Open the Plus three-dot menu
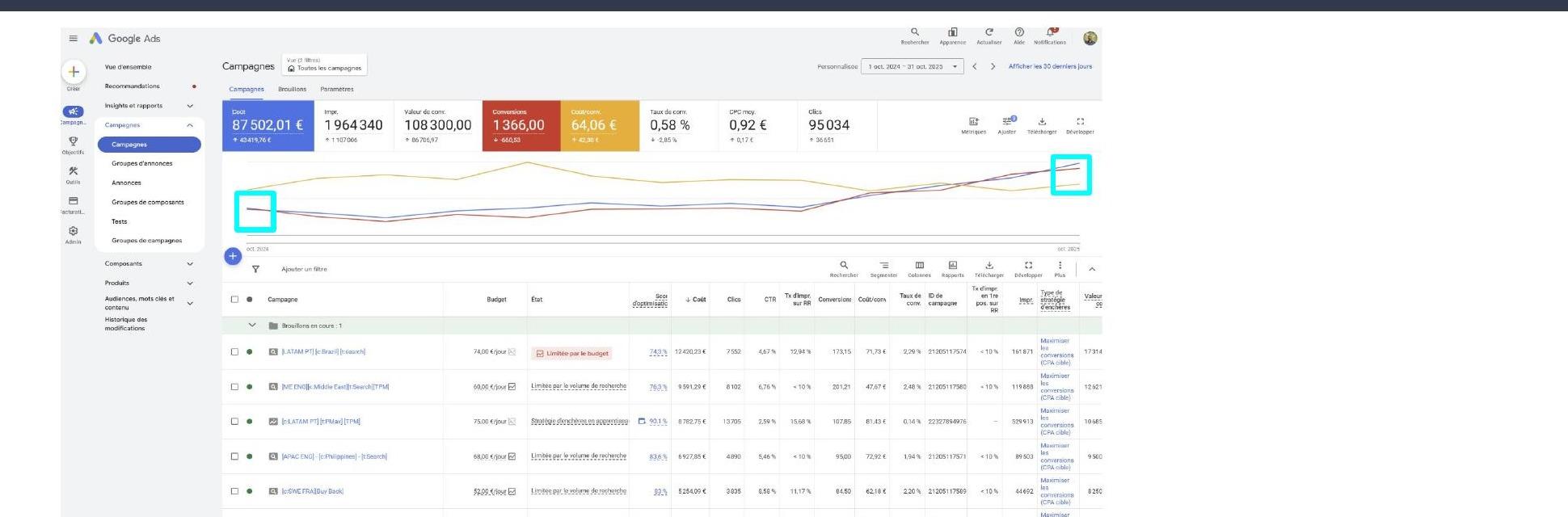Screen dimensions: 1568x517 [x=1060, y=265]
